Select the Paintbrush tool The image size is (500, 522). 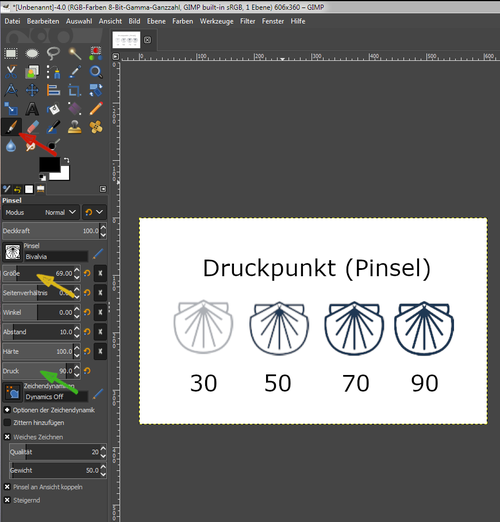click(11, 127)
